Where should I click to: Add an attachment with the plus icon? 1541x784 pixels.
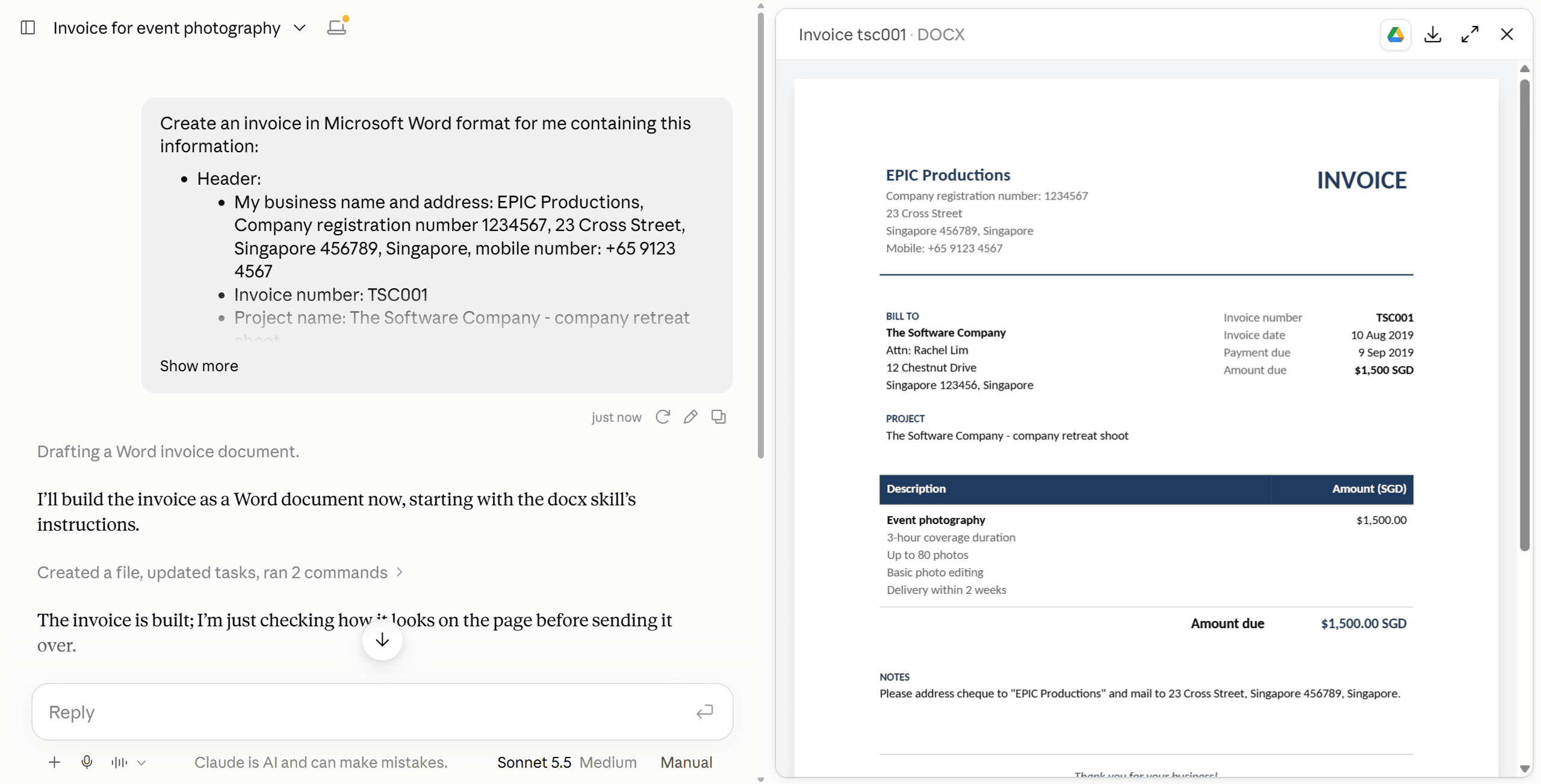pos(54,762)
